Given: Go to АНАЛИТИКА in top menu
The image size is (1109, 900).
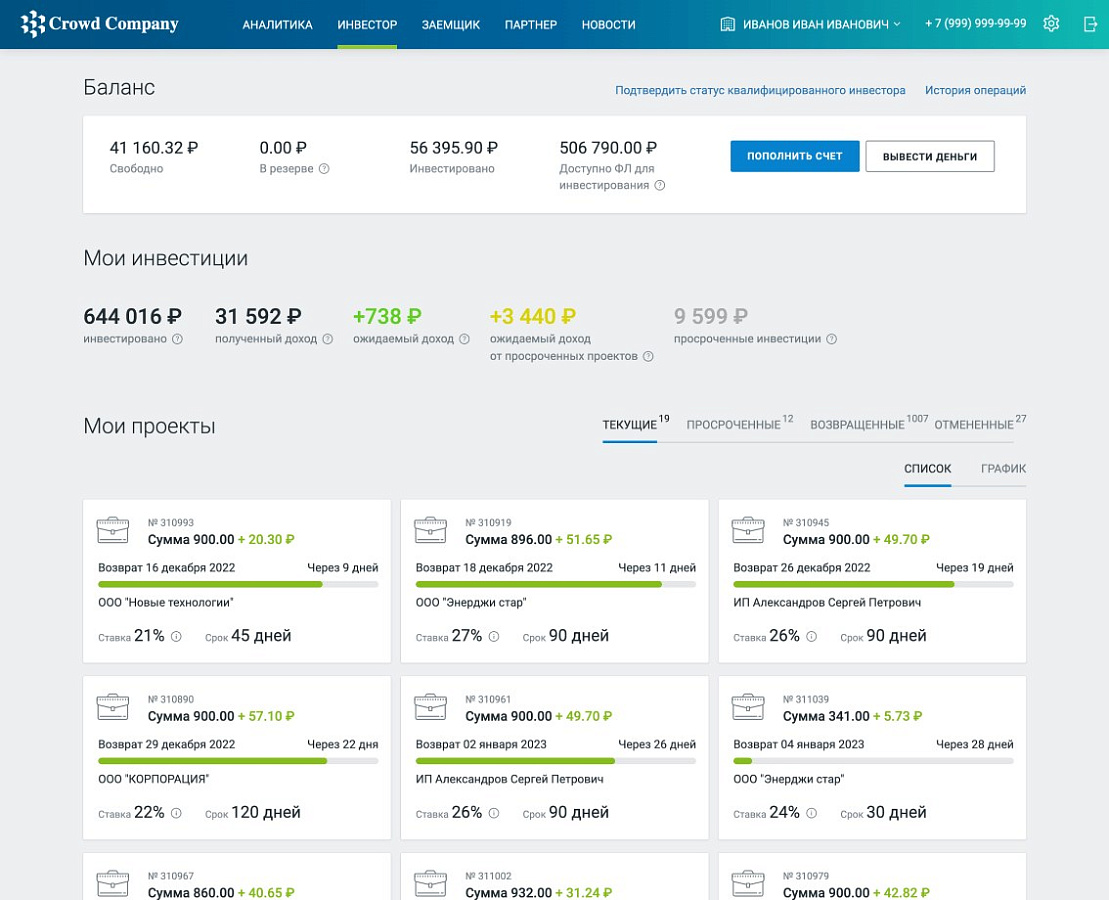Looking at the screenshot, I should 277,25.
